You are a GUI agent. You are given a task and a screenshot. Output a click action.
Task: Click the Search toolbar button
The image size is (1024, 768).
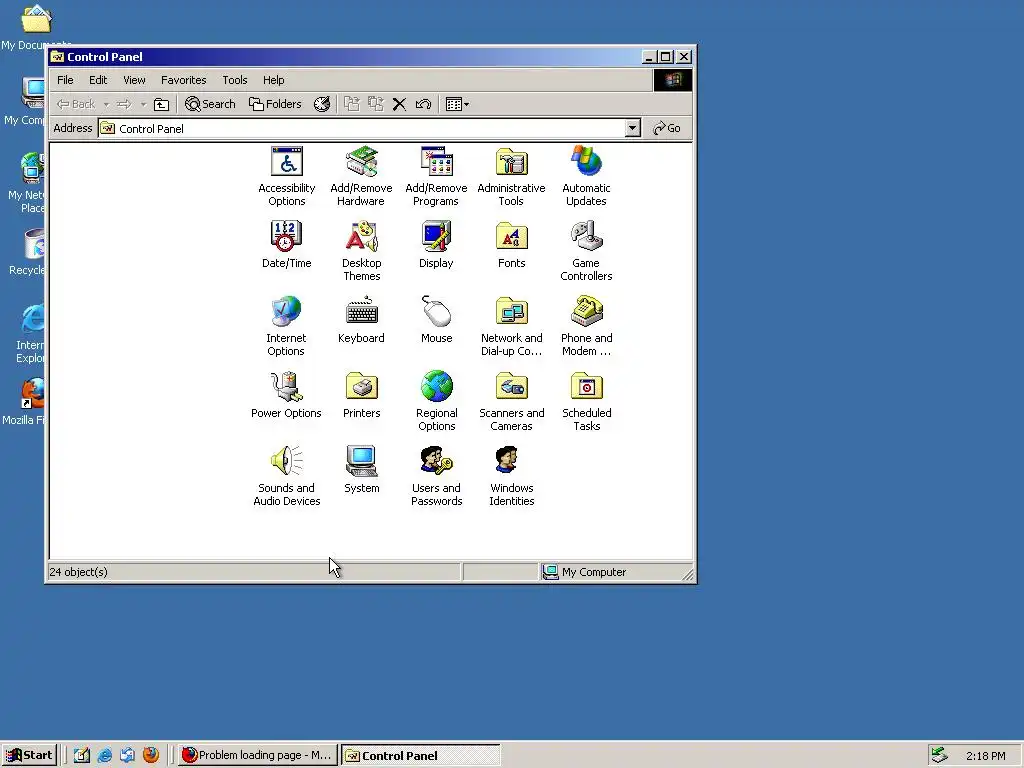(210, 104)
